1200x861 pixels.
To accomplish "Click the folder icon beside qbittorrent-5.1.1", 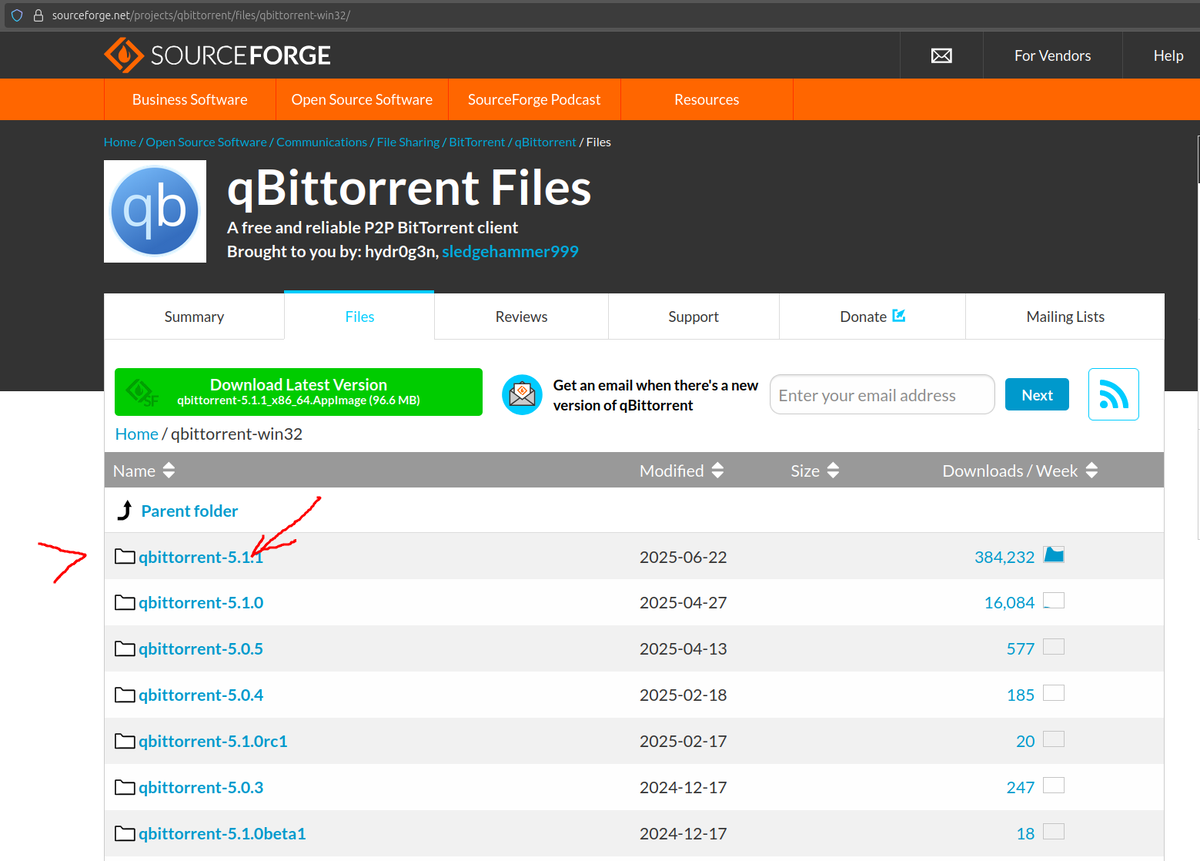I will 124,556.
